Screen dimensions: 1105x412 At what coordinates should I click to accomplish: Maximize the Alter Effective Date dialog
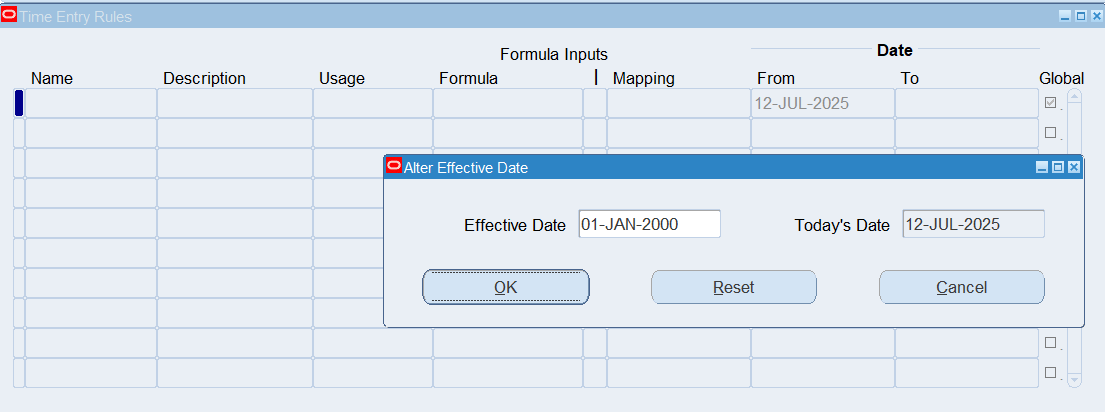point(1057,168)
